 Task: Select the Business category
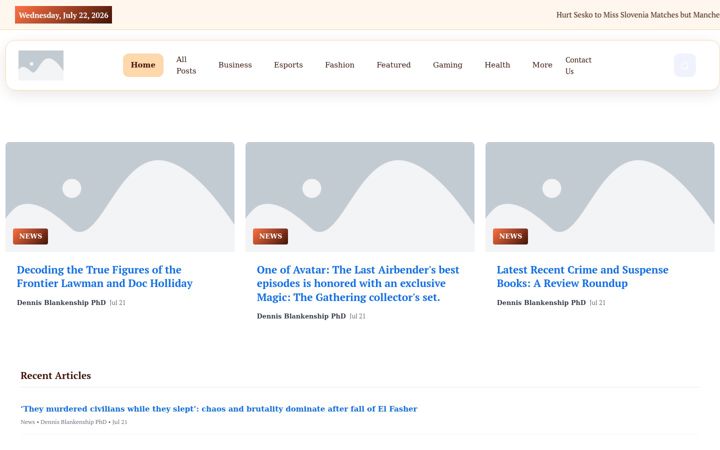coord(235,65)
